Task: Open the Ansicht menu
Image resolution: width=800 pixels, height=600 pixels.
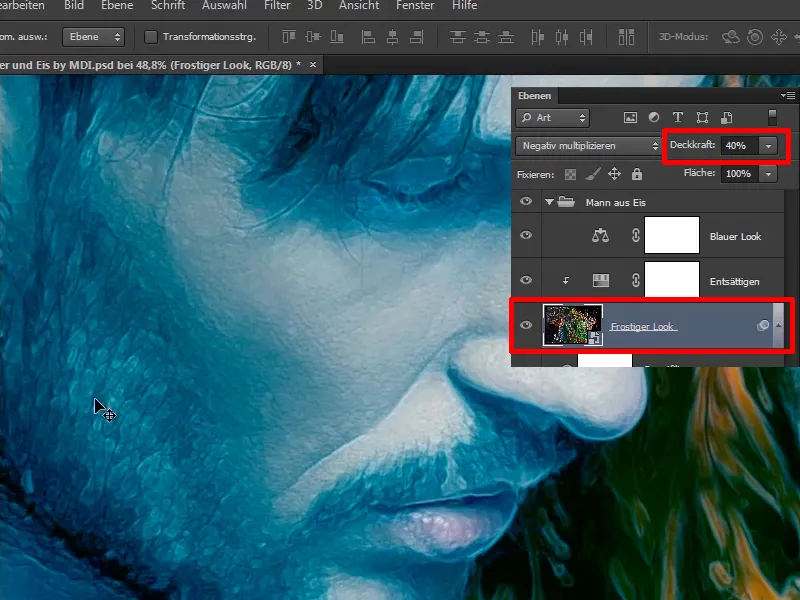Action: tap(359, 6)
